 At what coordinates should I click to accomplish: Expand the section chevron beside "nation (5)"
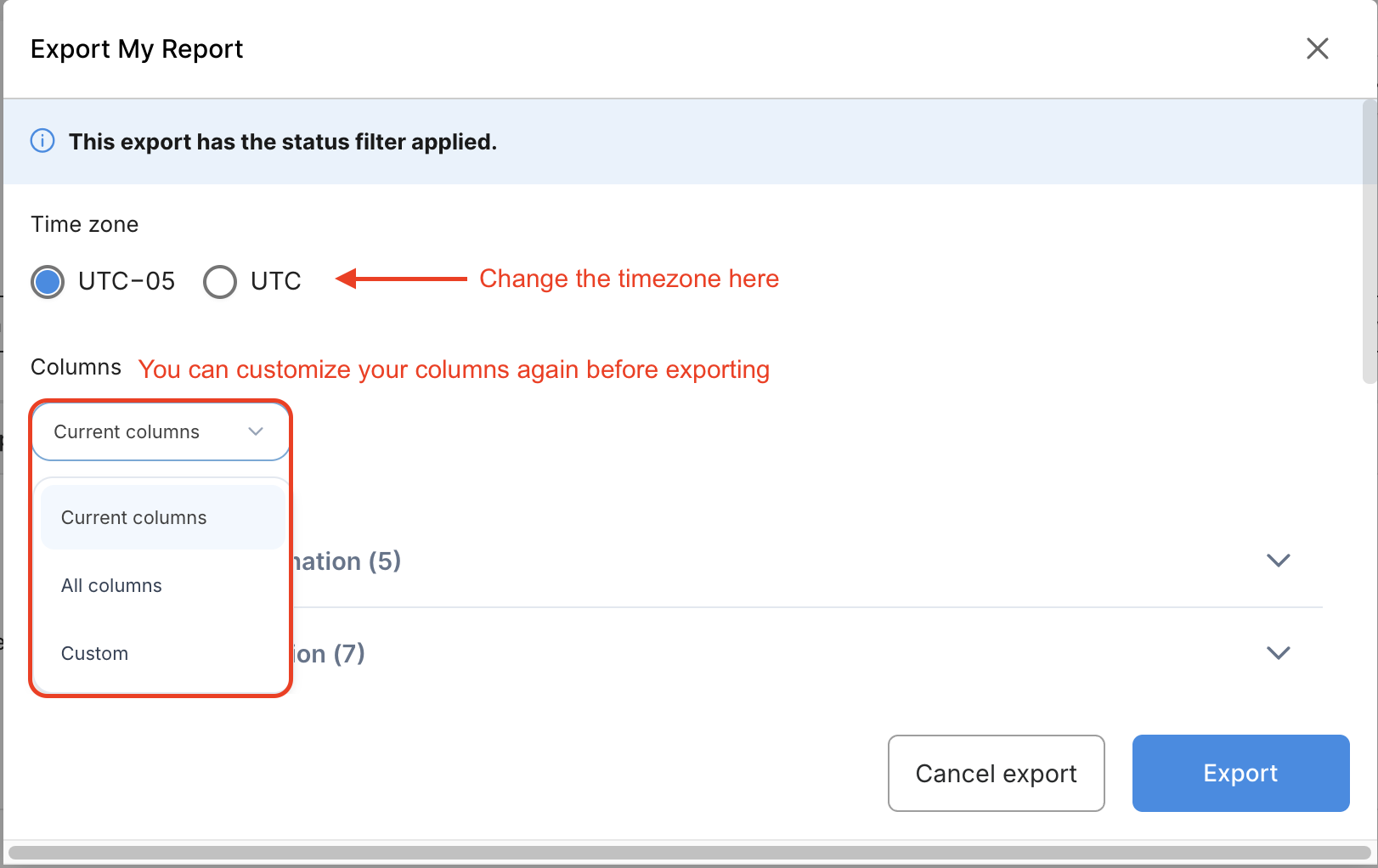[1278, 561]
